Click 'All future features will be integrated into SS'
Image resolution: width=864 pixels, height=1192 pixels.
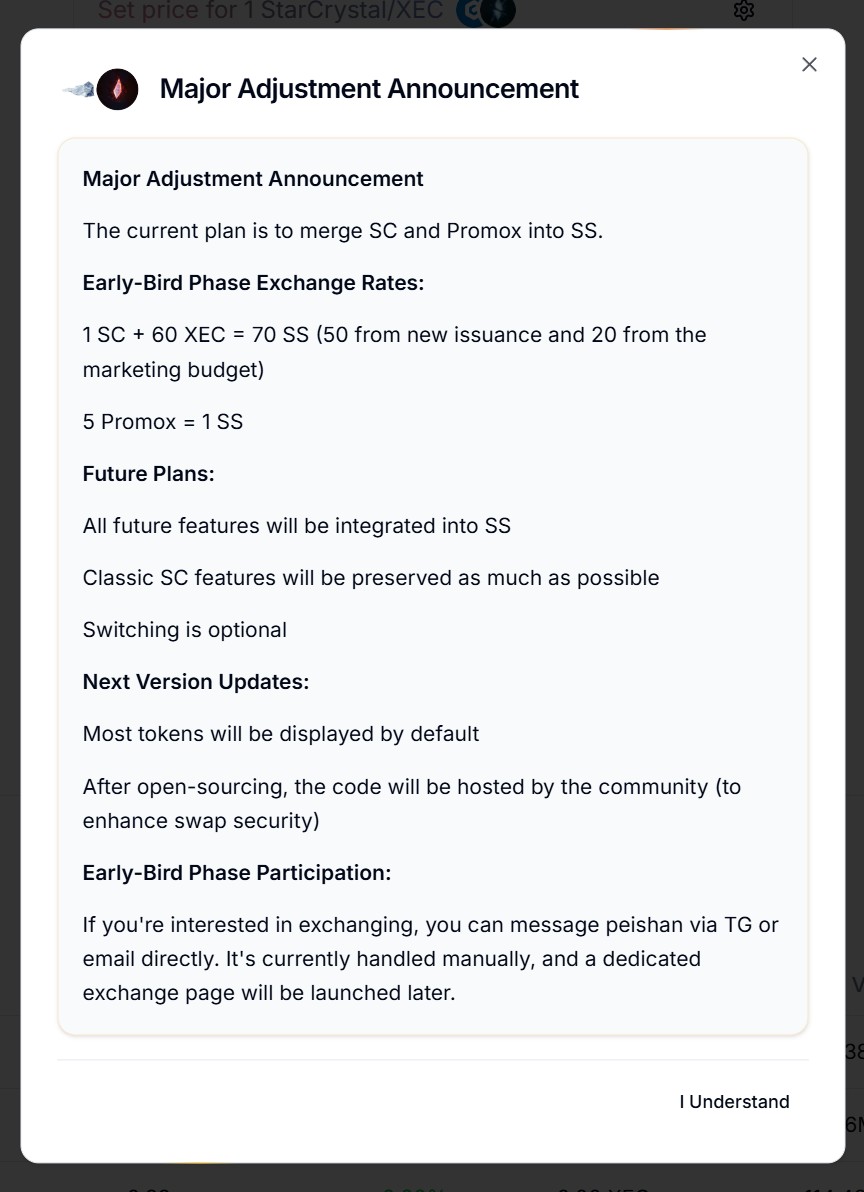tap(296, 526)
